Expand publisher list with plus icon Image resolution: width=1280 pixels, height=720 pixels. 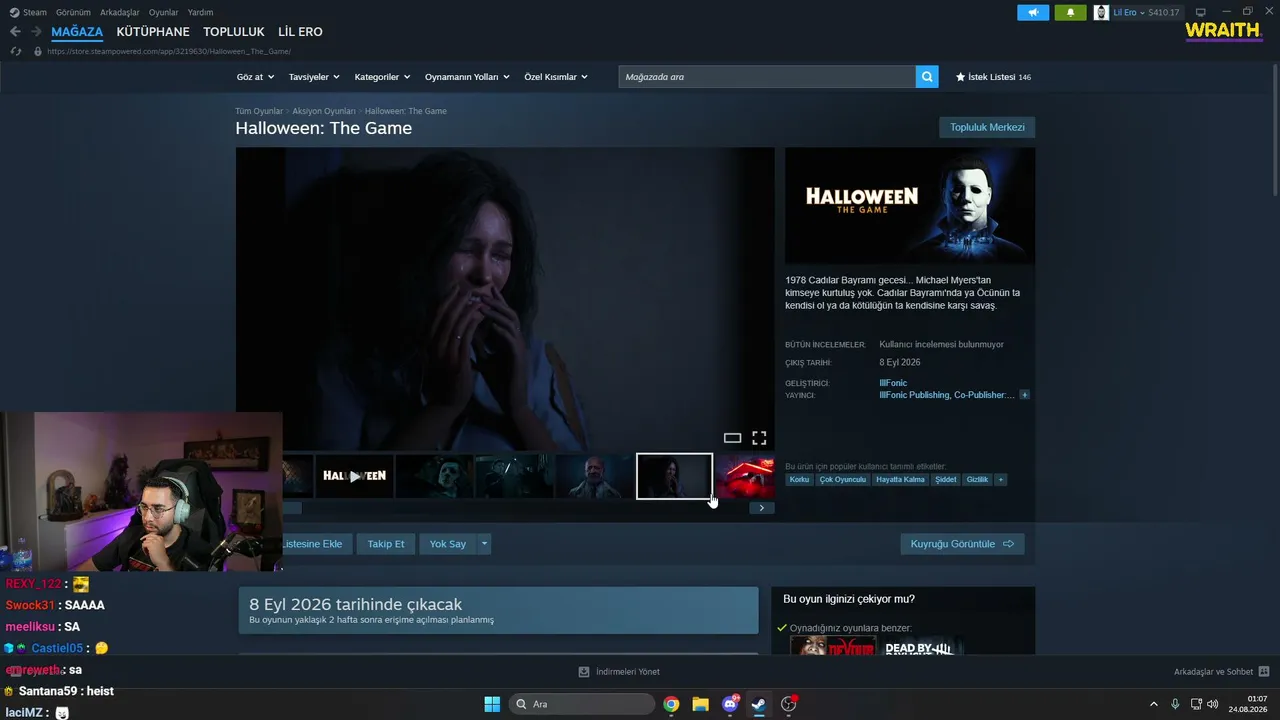point(1024,395)
